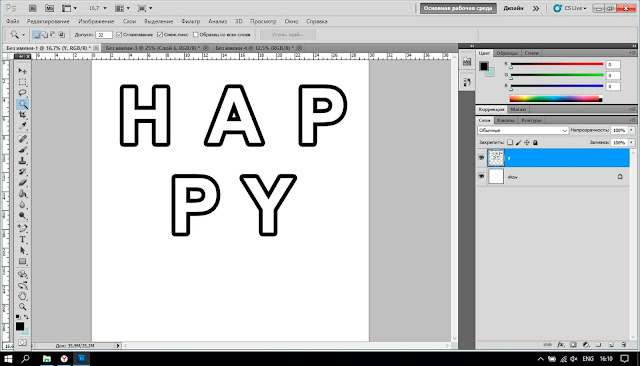Image resolution: width=640 pixels, height=366 pixels.
Task: Enable Образец со всех слоев checkbox
Action: 196,35
